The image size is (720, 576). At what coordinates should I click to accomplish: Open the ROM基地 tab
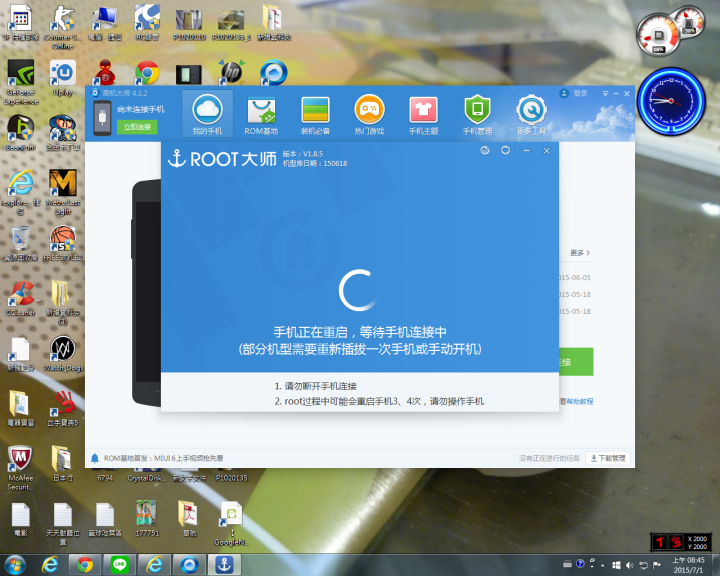point(261,114)
